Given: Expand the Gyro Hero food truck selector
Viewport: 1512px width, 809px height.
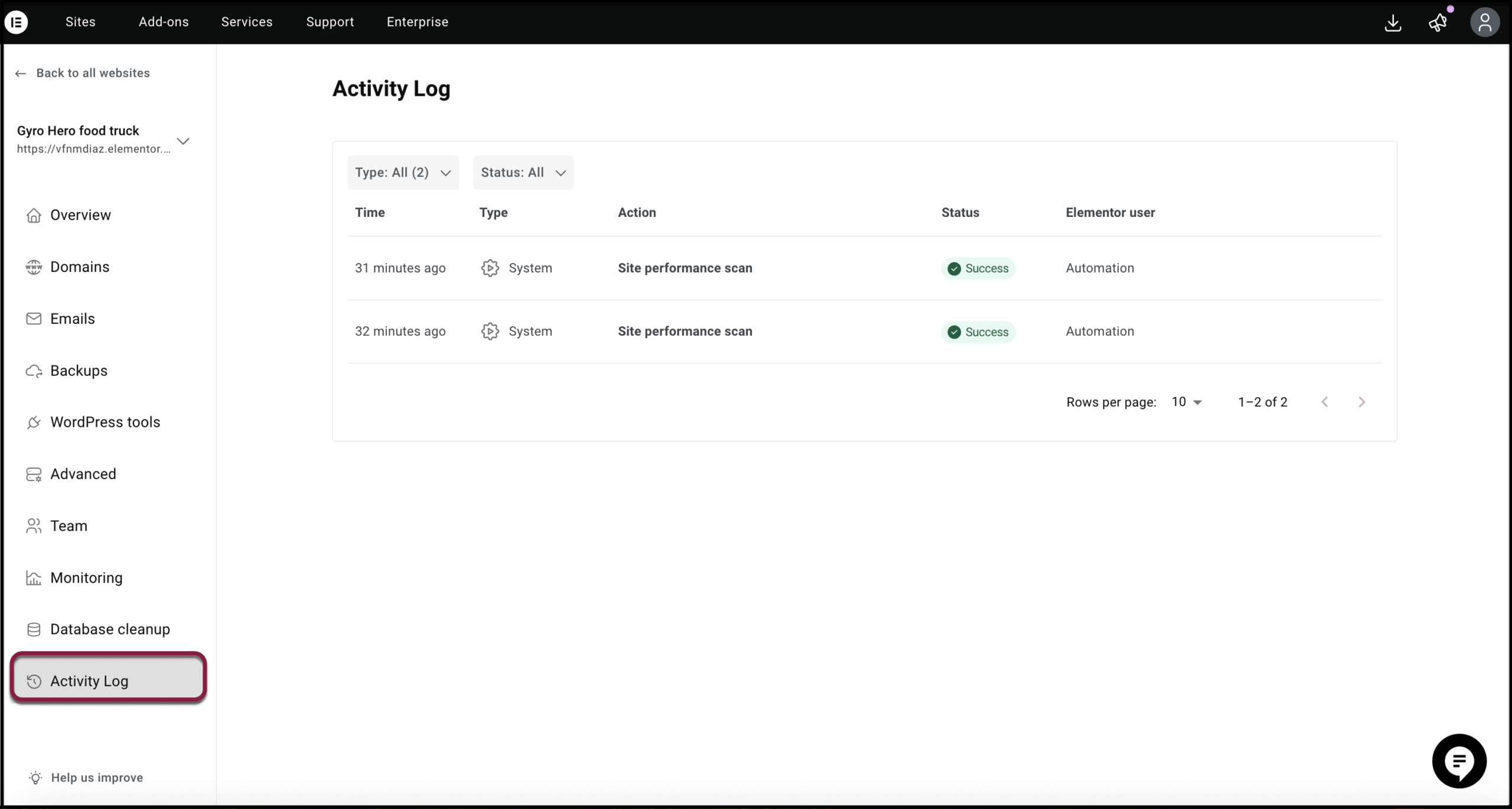Looking at the screenshot, I should (183, 141).
